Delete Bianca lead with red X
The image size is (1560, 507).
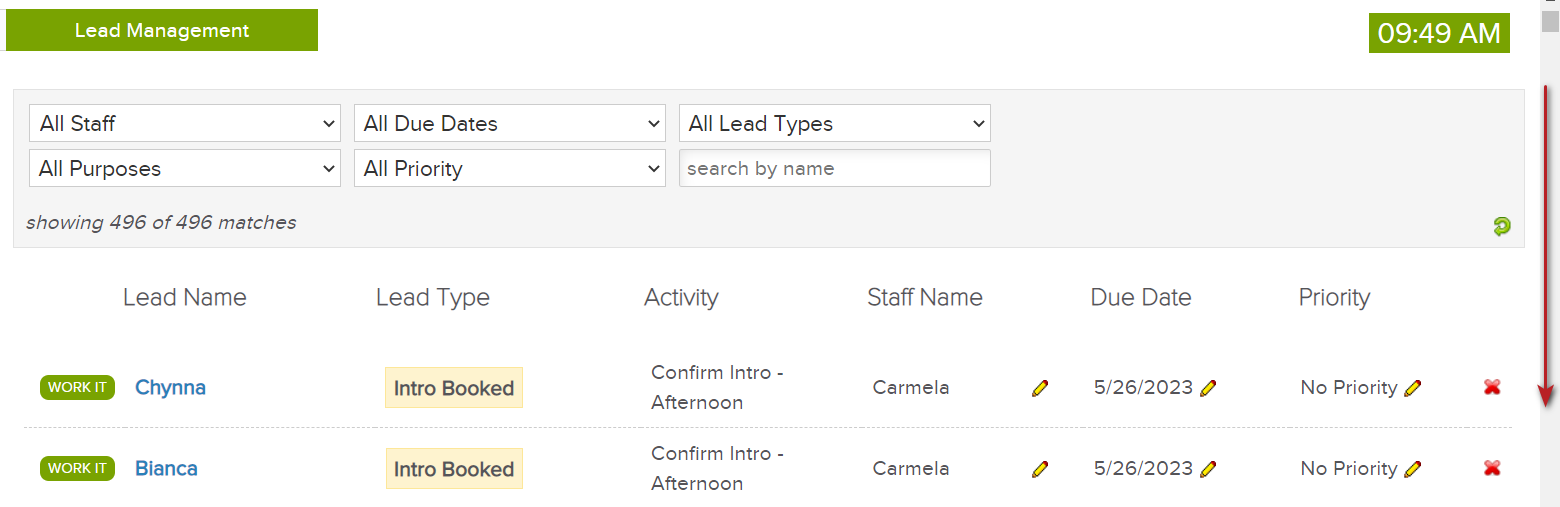(x=1492, y=468)
